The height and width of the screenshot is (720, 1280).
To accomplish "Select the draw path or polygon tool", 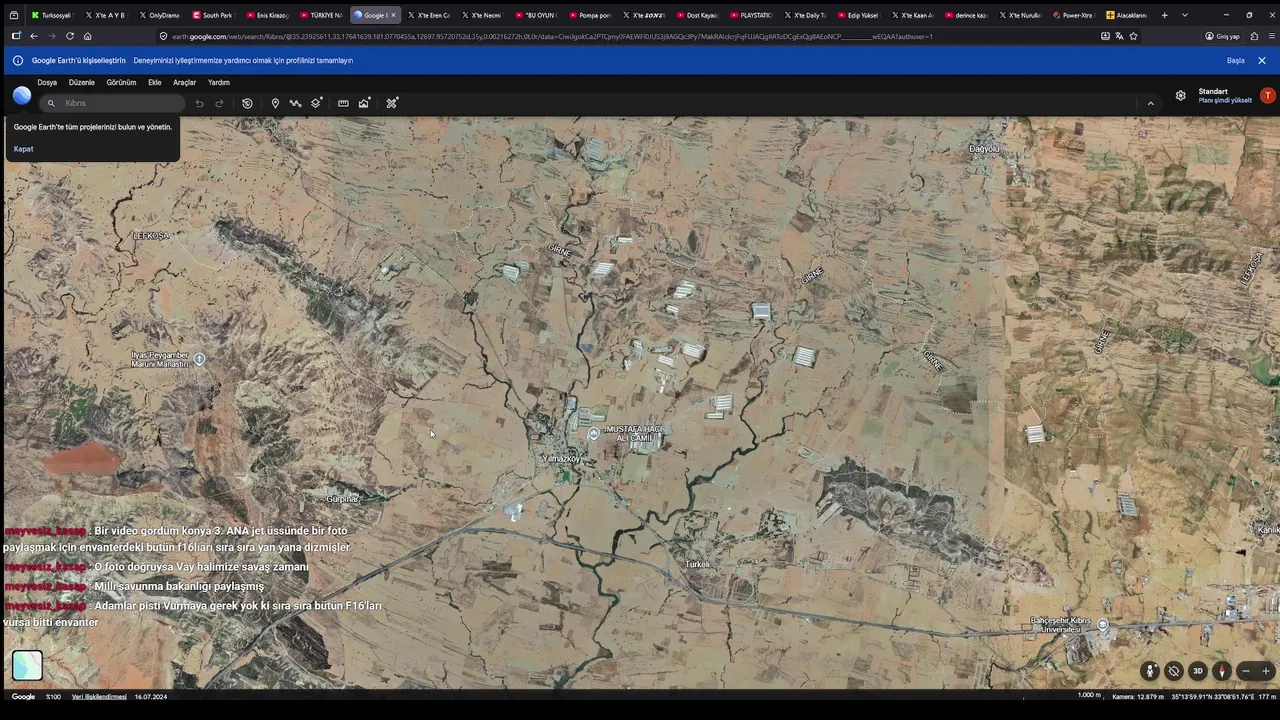I will [x=295, y=103].
